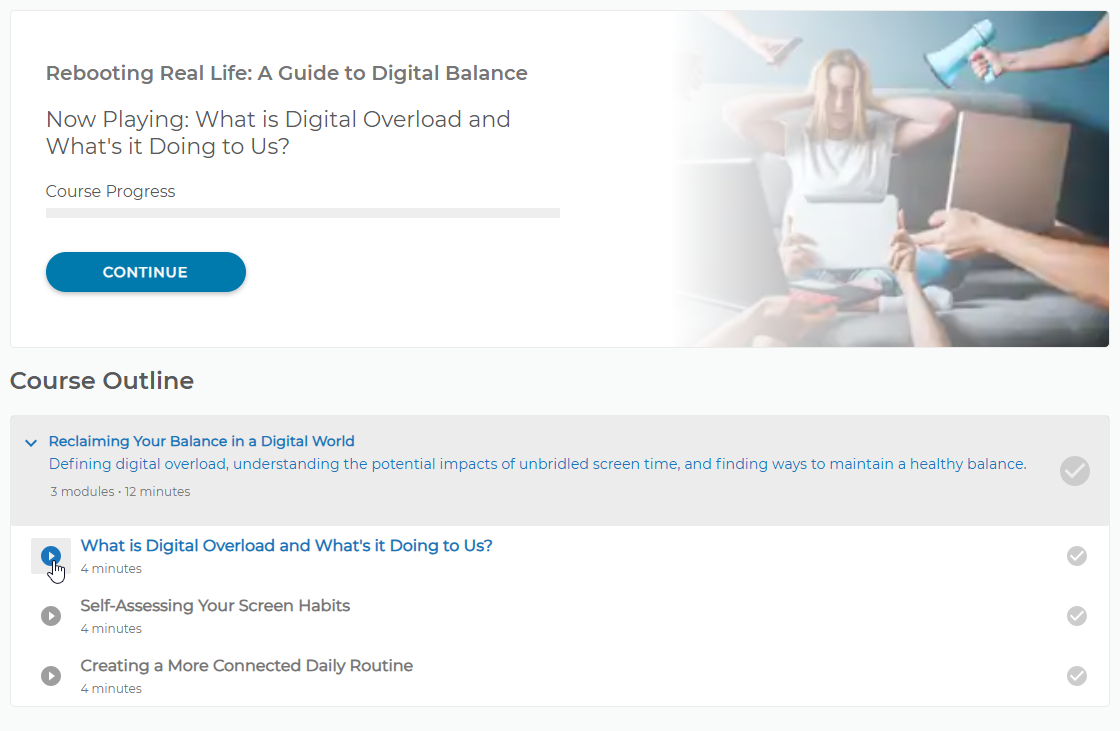Viewport: 1120px width, 731px height.
Task: Click the Course Progress bar
Action: click(x=303, y=213)
